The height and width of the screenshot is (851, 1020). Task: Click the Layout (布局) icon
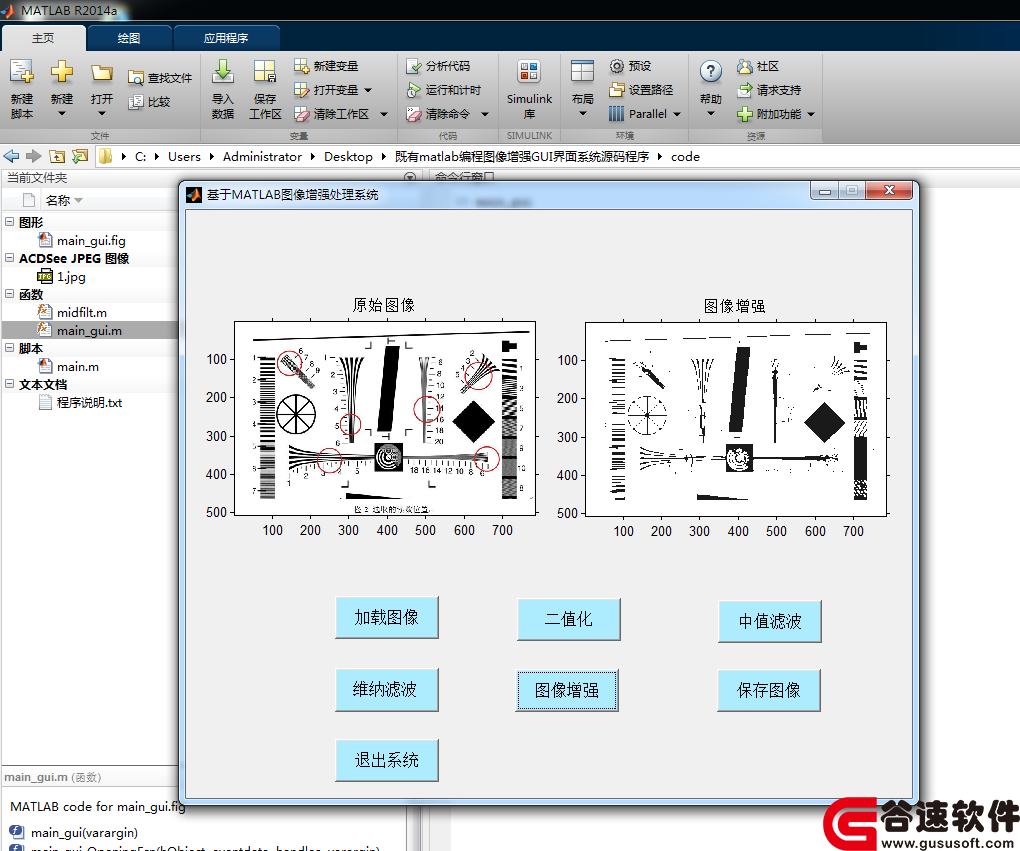click(582, 72)
